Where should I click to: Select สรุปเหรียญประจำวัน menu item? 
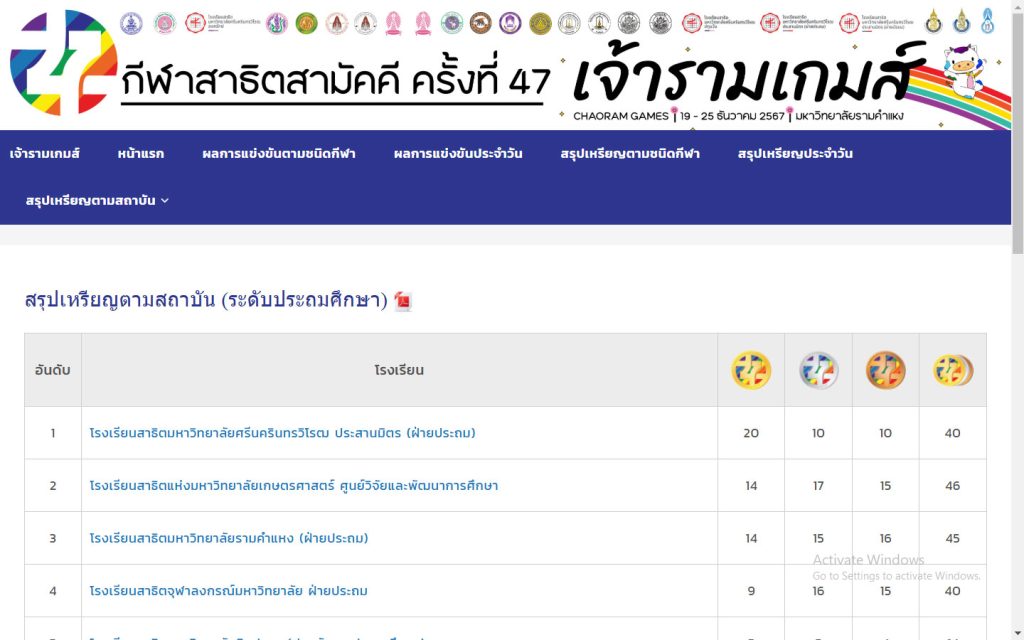794,154
